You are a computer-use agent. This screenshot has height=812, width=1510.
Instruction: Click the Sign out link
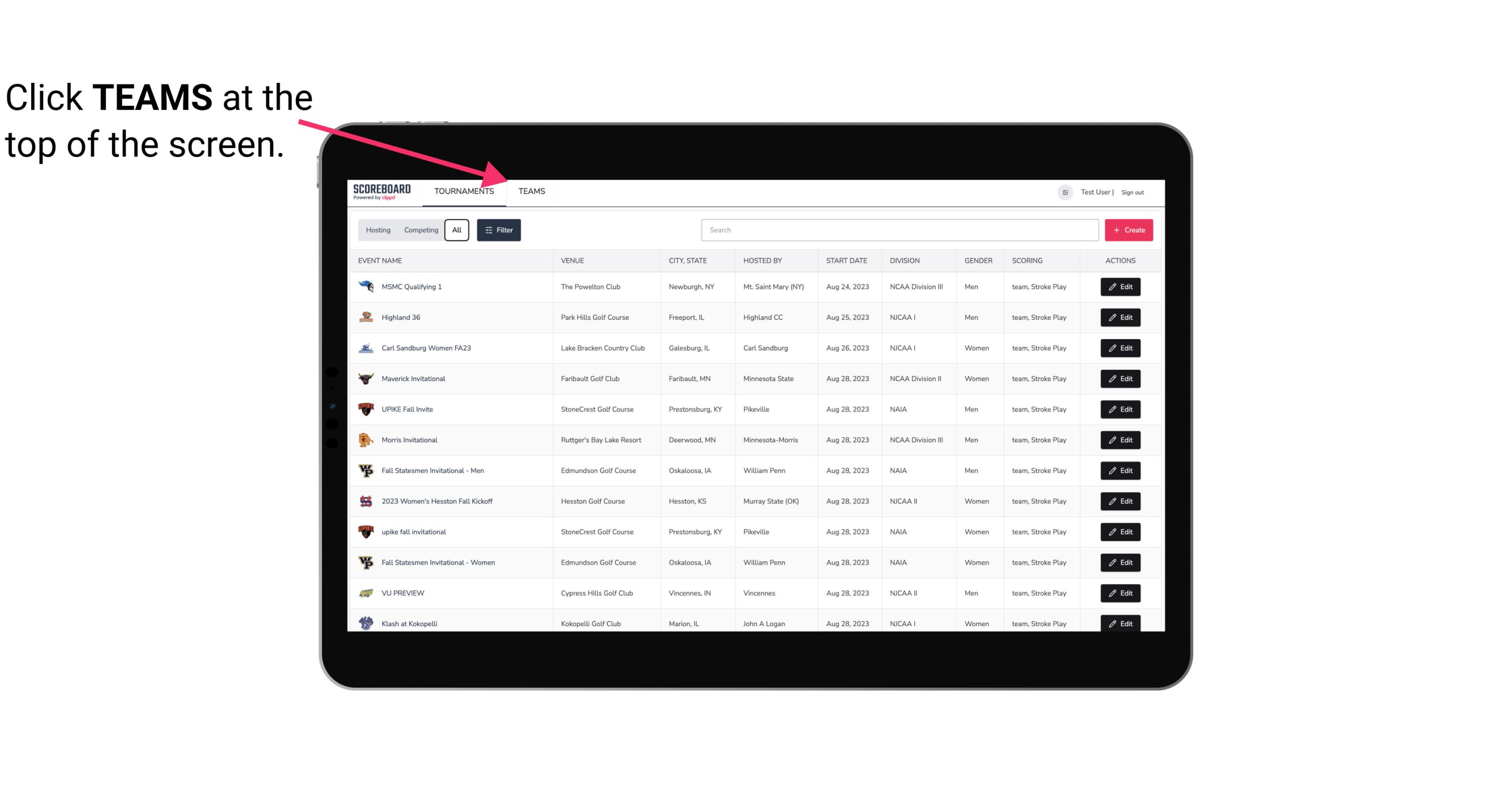click(1132, 191)
